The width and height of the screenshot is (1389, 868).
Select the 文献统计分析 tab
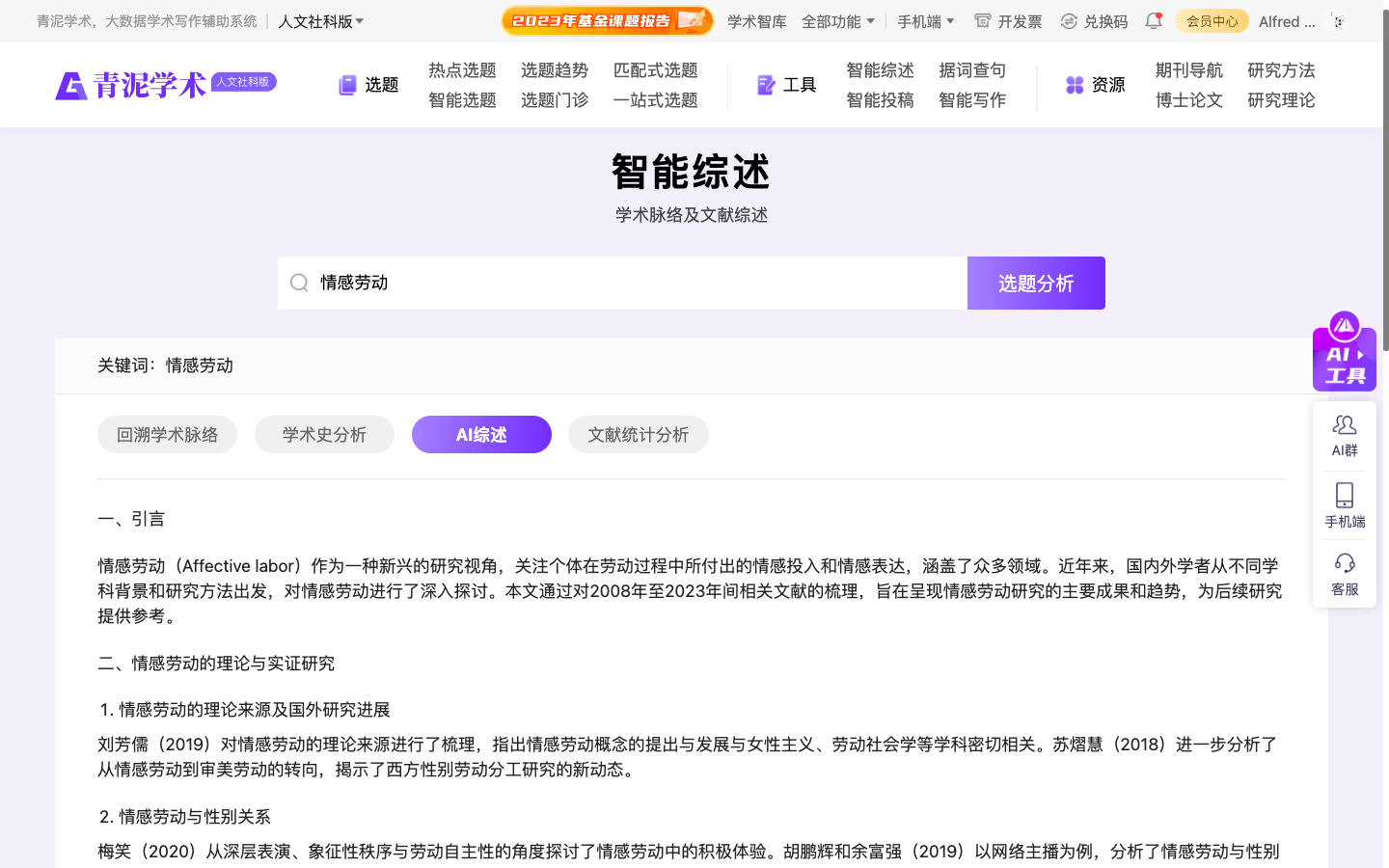click(638, 434)
